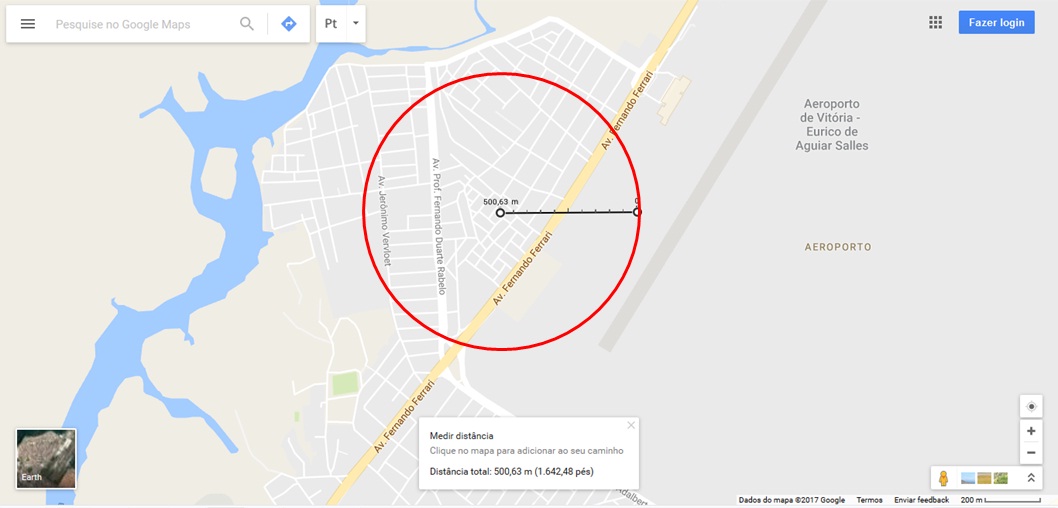Open the Pt language dropdown arrow
Viewport: 1058px width, 508px height.
click(356, 24)
